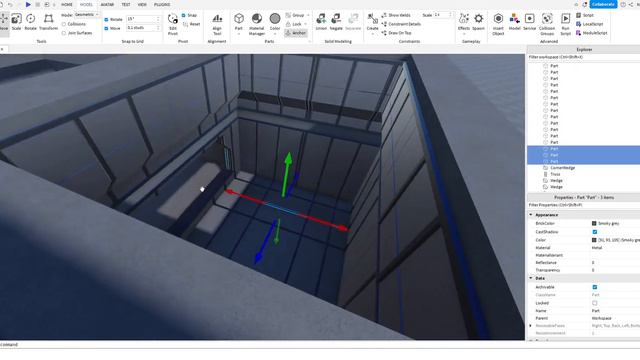Switch to the MODEL tab
The image size is (640, 360).
click(86, 4)
